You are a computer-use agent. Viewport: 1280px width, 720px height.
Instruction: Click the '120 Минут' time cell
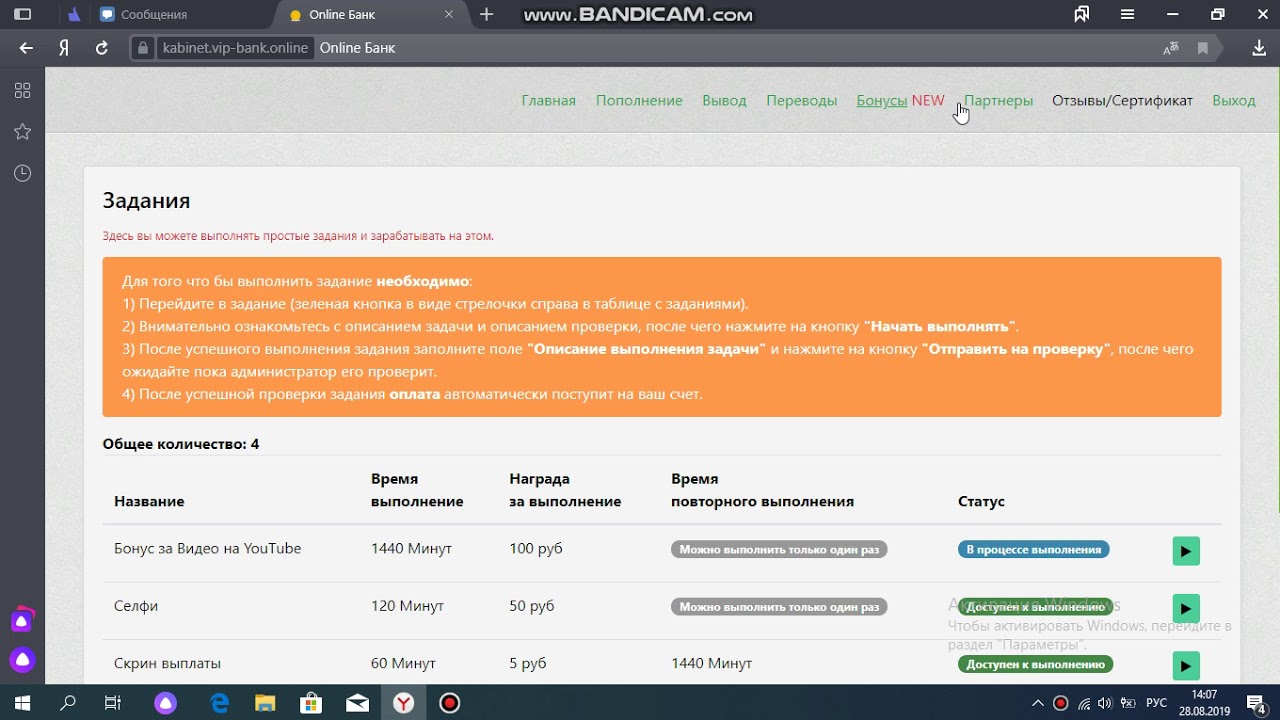pyautogui.click(x=407, y=606)
